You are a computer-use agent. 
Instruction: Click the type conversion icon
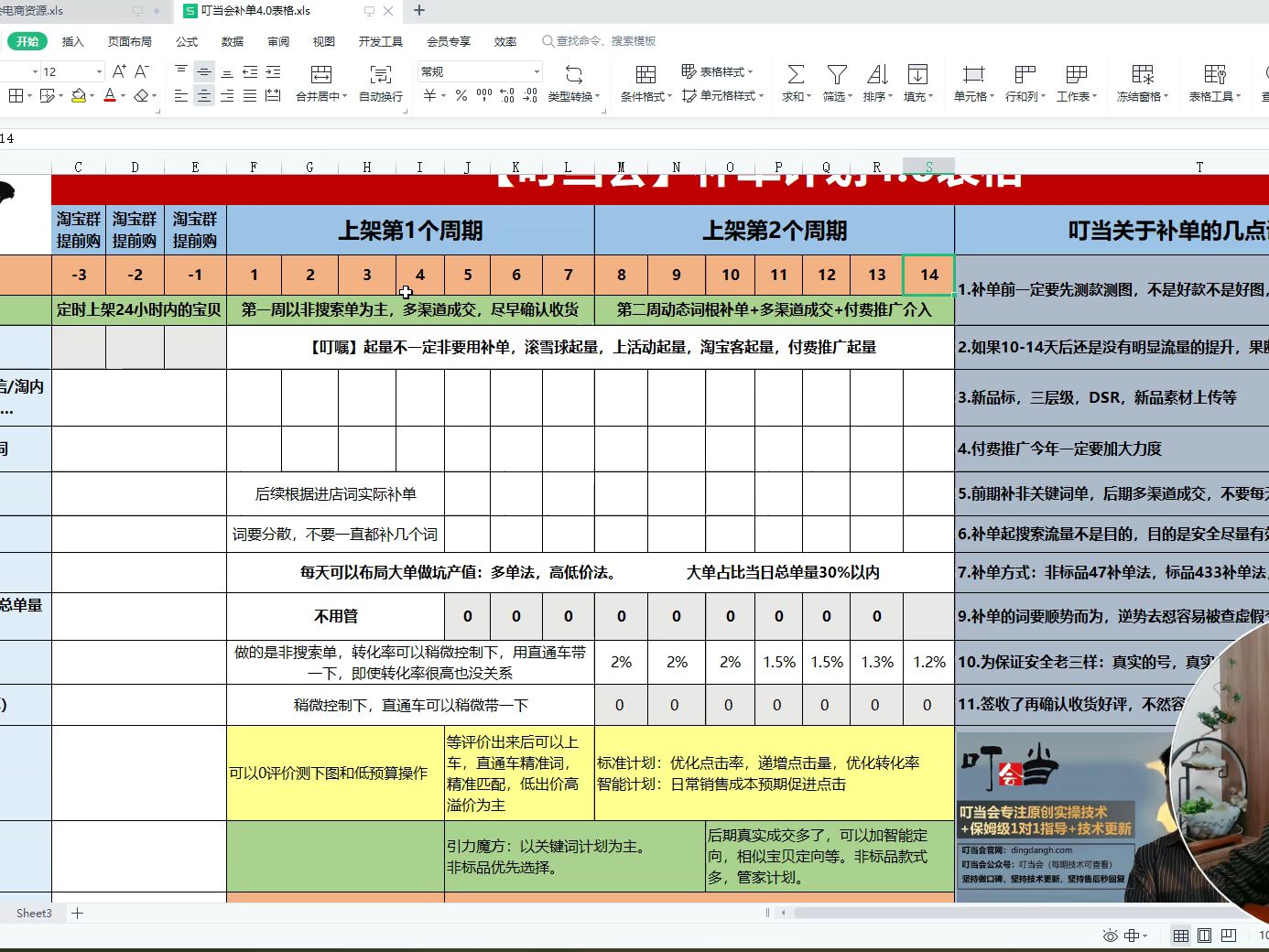coord(574,74)
